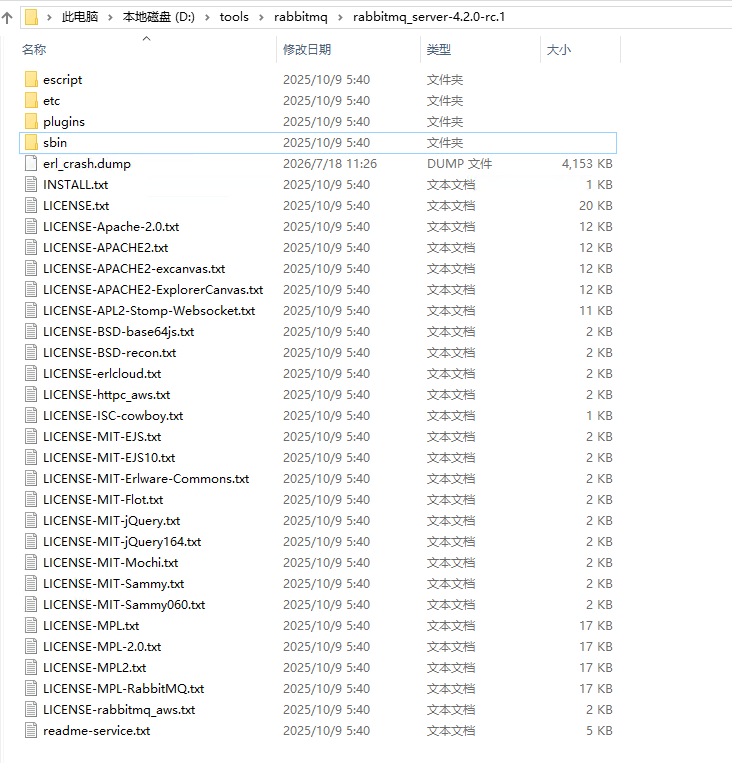Click the DUMP 文件 type cell
Image resolution: width=732 pixels, height=763 pixels.
point(459,164)
